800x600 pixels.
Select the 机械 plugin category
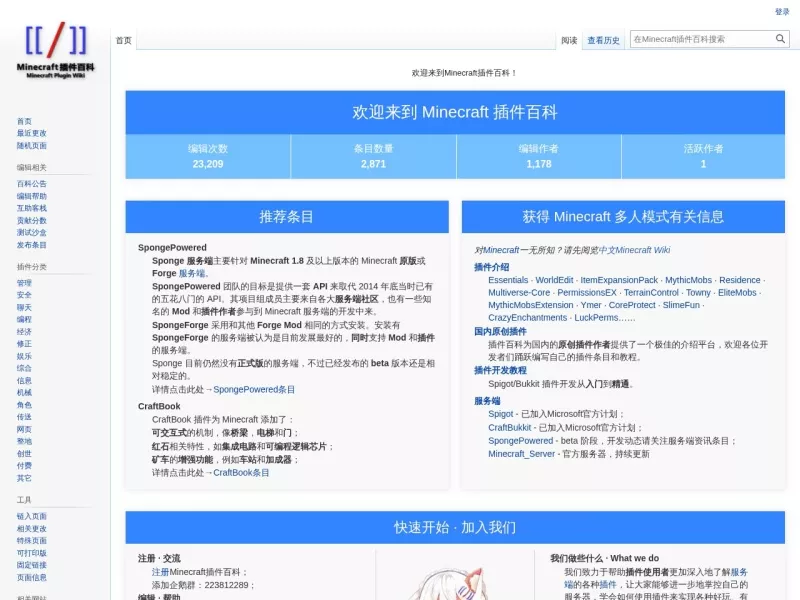click(24, 392)
